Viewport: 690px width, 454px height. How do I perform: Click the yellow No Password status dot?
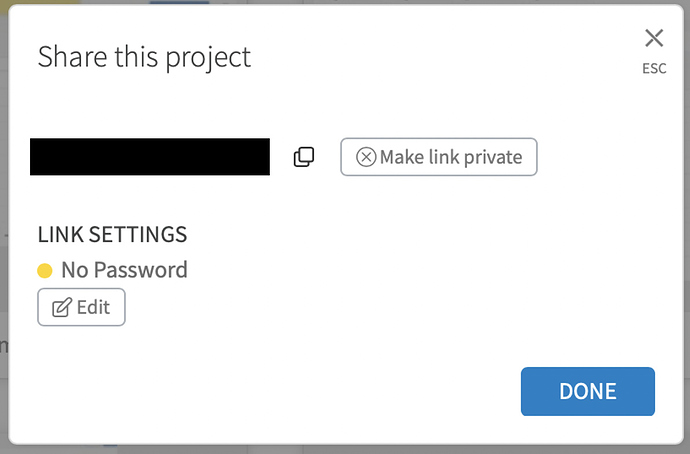pyautogui.click(x=45, y=270)
